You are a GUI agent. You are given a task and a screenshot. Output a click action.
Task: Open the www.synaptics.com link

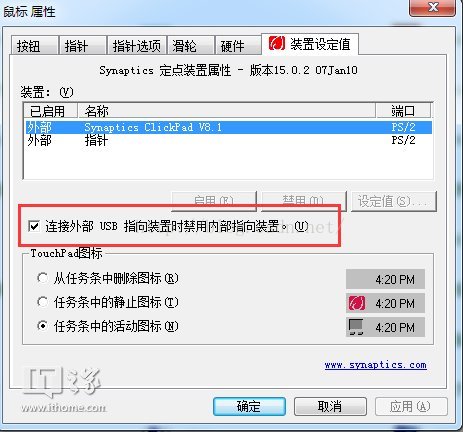[x=376, y=365]
